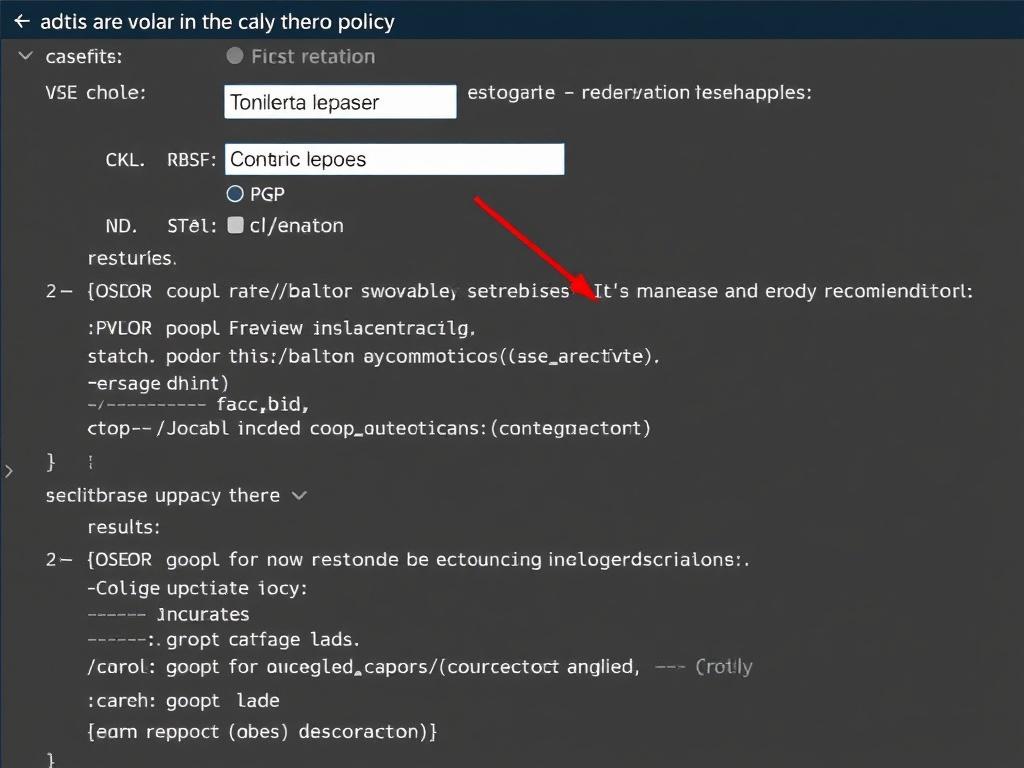Select the "gropt catfage lads." line
The width and height of the screenshot is (1024, 768).
[263, 639]
